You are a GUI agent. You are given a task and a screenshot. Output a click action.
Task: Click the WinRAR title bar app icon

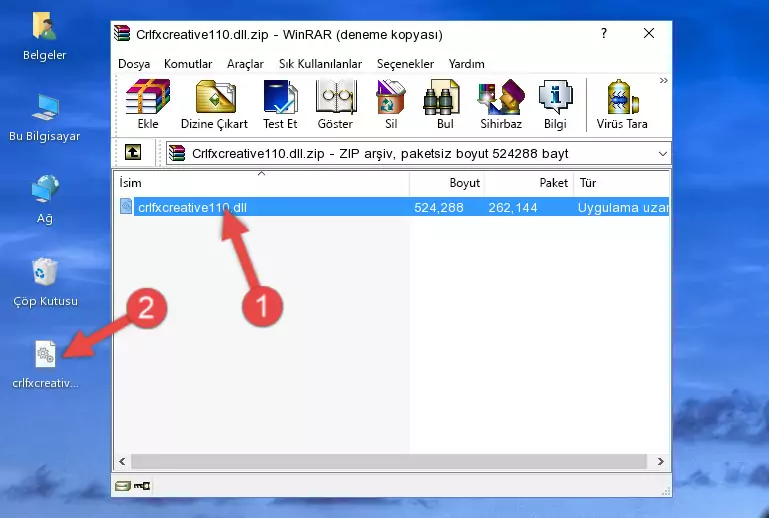point(122,33)
